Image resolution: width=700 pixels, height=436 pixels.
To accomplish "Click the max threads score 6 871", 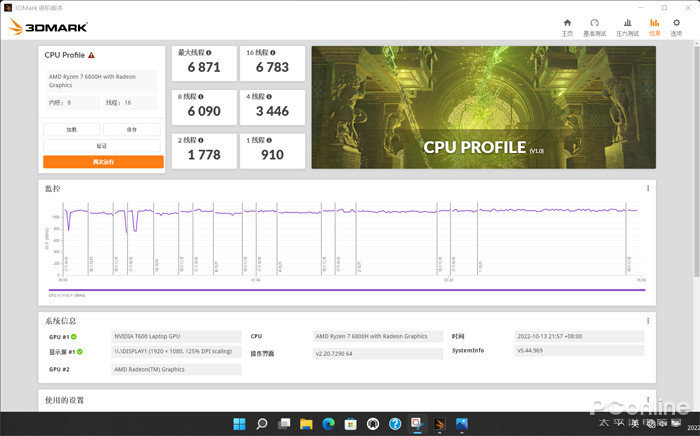I will (x=204, y=67).
